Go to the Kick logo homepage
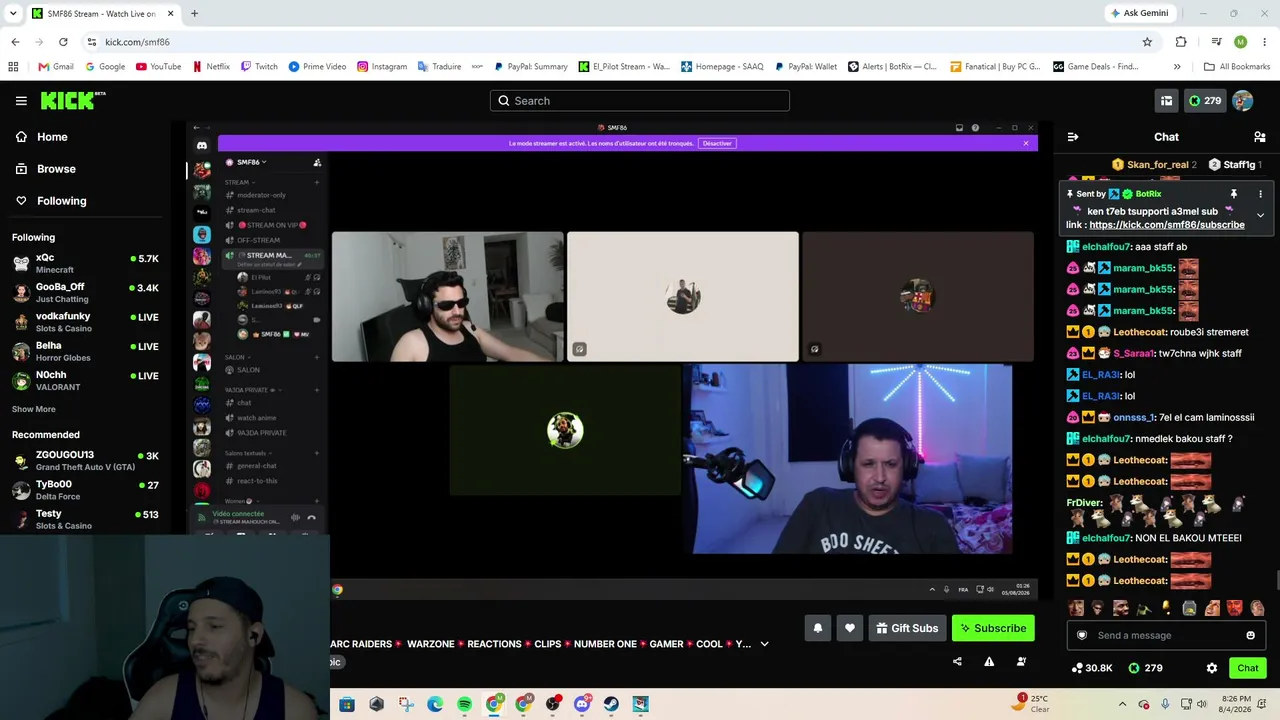The image size is (1280, 720). [x=73, y=101]
